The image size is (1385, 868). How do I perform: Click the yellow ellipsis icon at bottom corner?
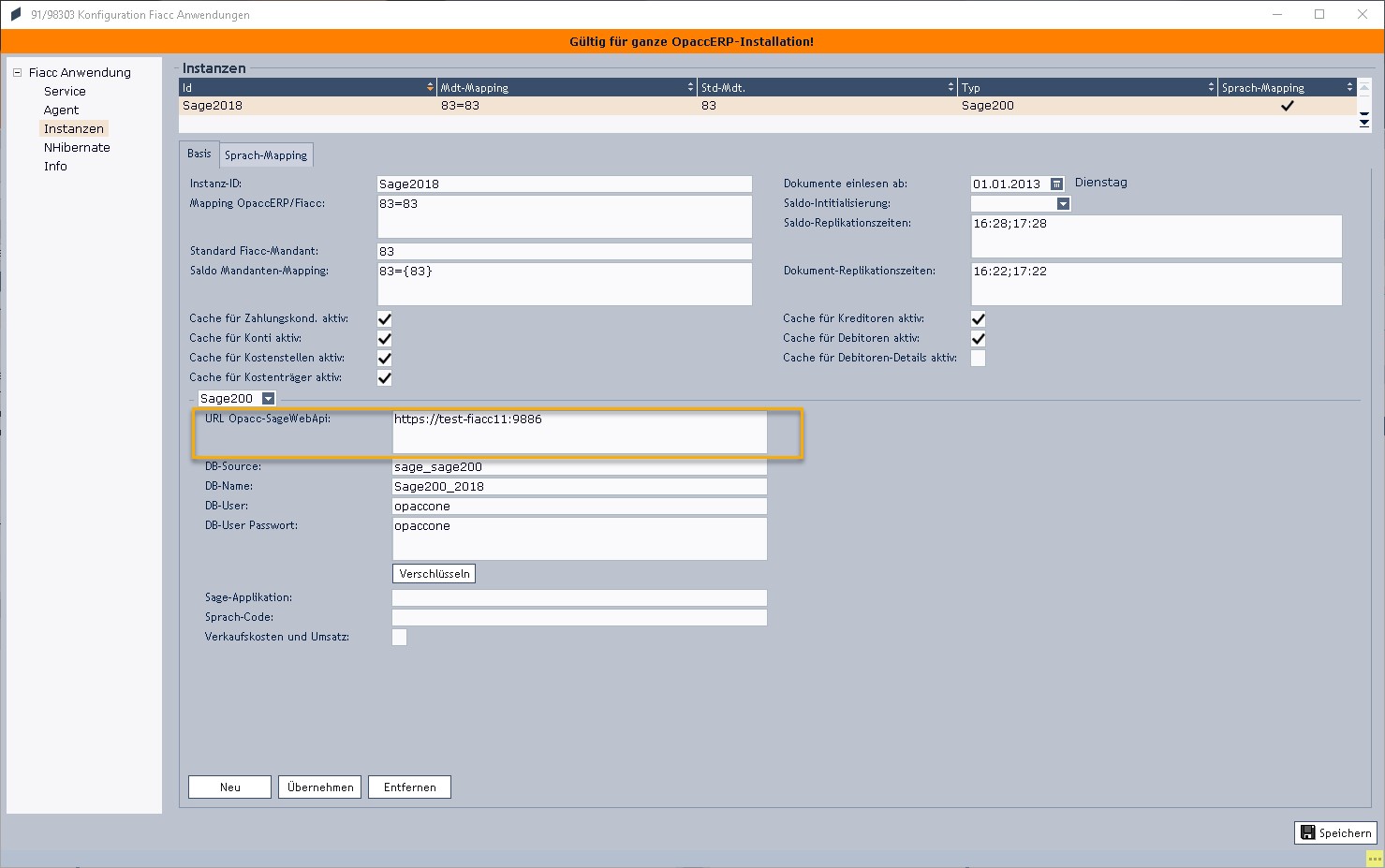(1375, 858)
